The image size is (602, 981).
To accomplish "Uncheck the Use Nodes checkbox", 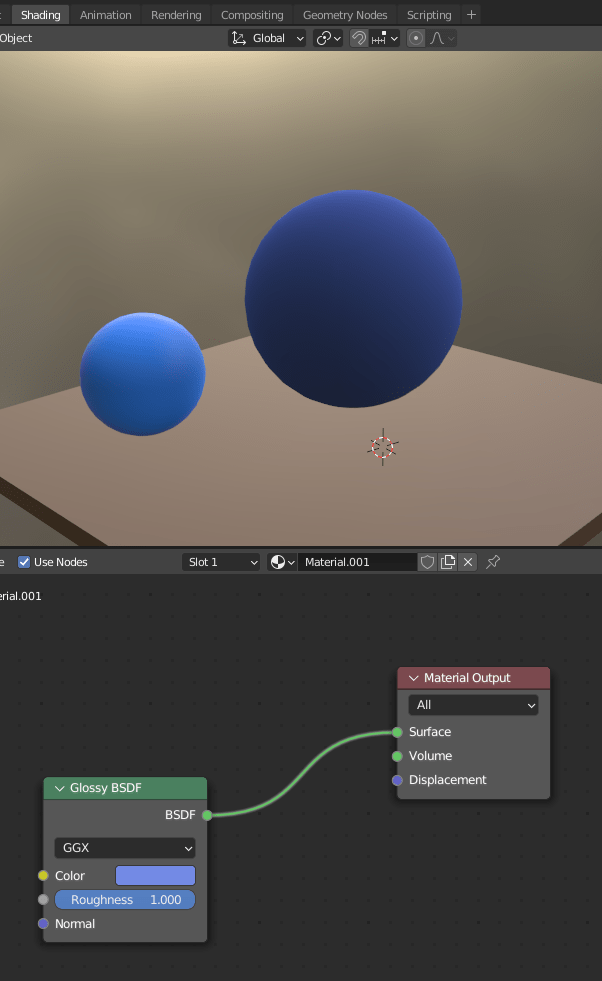I will click(24, 562).
